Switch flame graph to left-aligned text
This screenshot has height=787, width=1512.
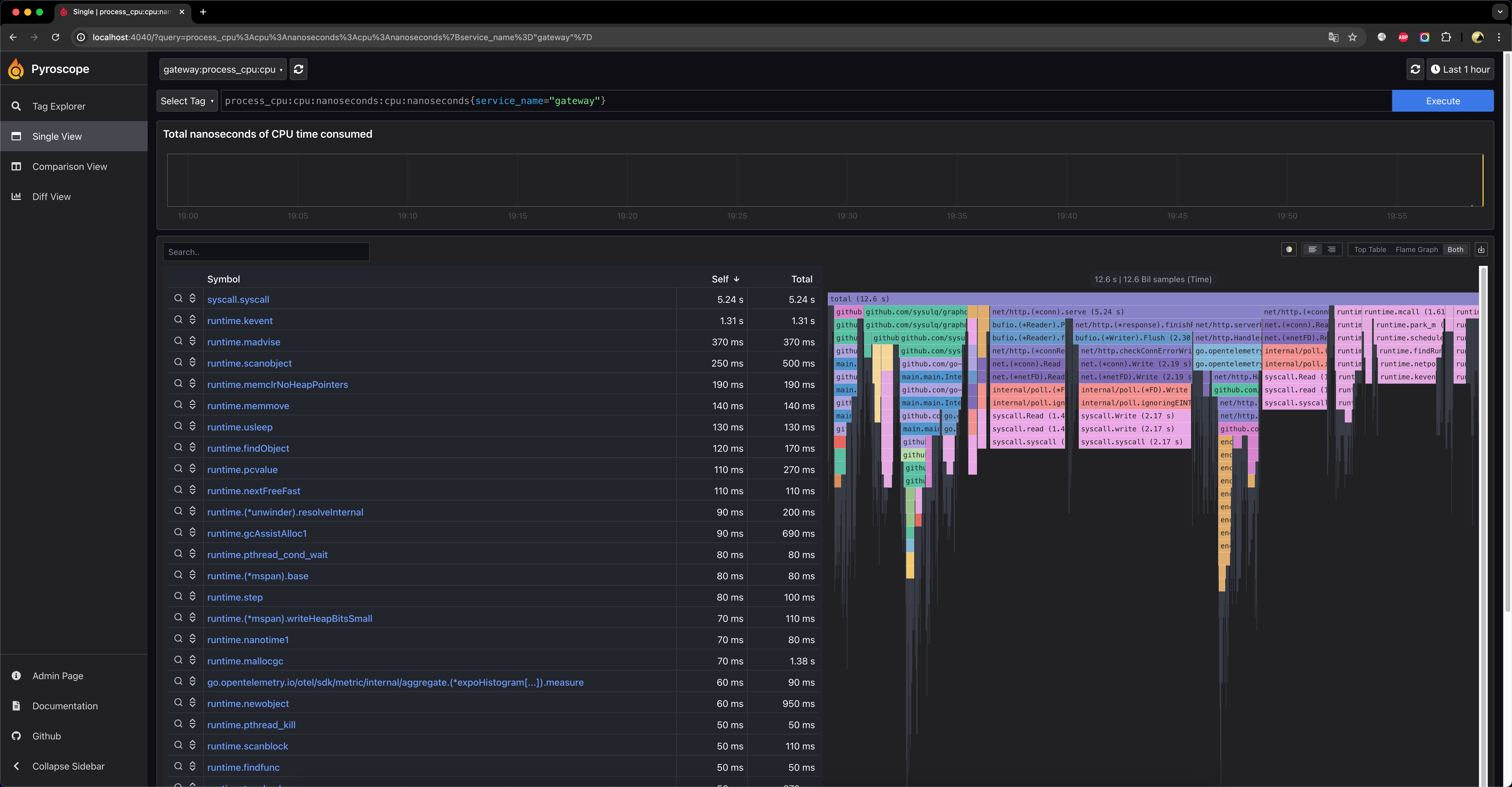pyautogui.click(x=1312, y=250)
